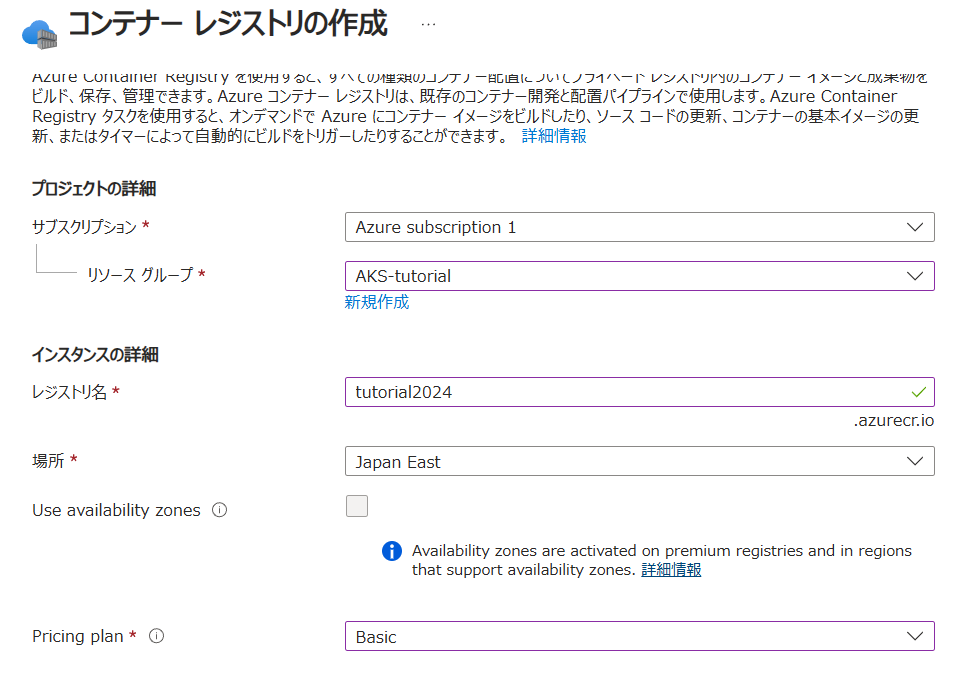977x677 pixels.
Task: Click the container registry cloud icon
Action: (39, 34)
